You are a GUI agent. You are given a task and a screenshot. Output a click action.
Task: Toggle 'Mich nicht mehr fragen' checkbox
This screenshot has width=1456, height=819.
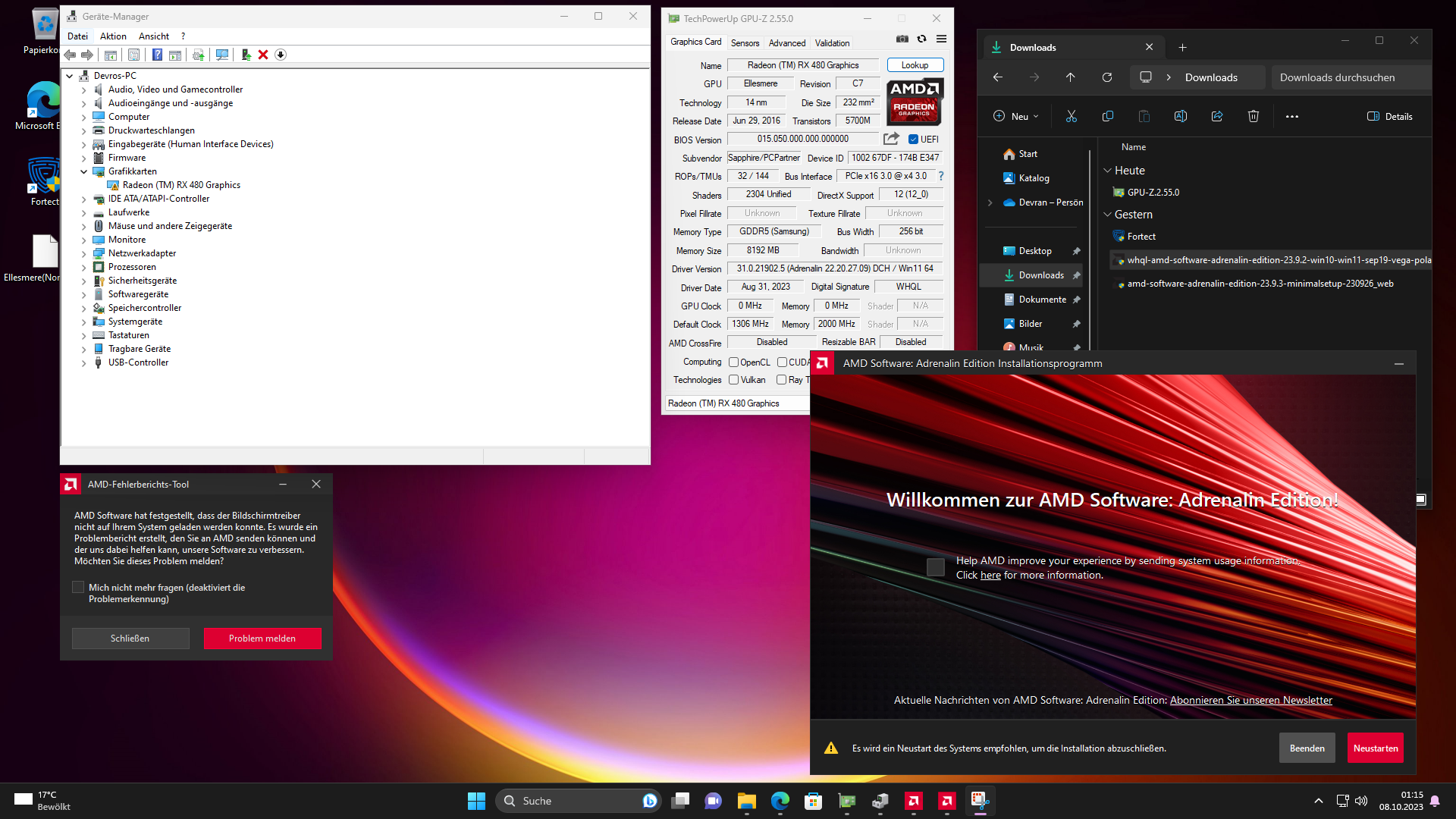pyautogui.click(x=78, y=588)
